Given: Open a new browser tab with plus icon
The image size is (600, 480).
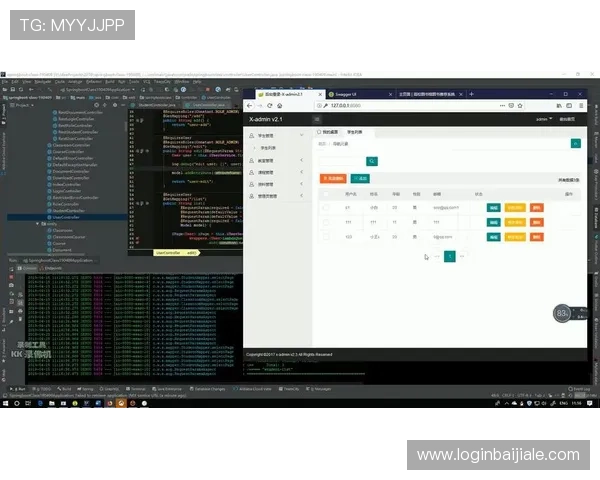Looking at the screenshot, I should coord(469,94).
